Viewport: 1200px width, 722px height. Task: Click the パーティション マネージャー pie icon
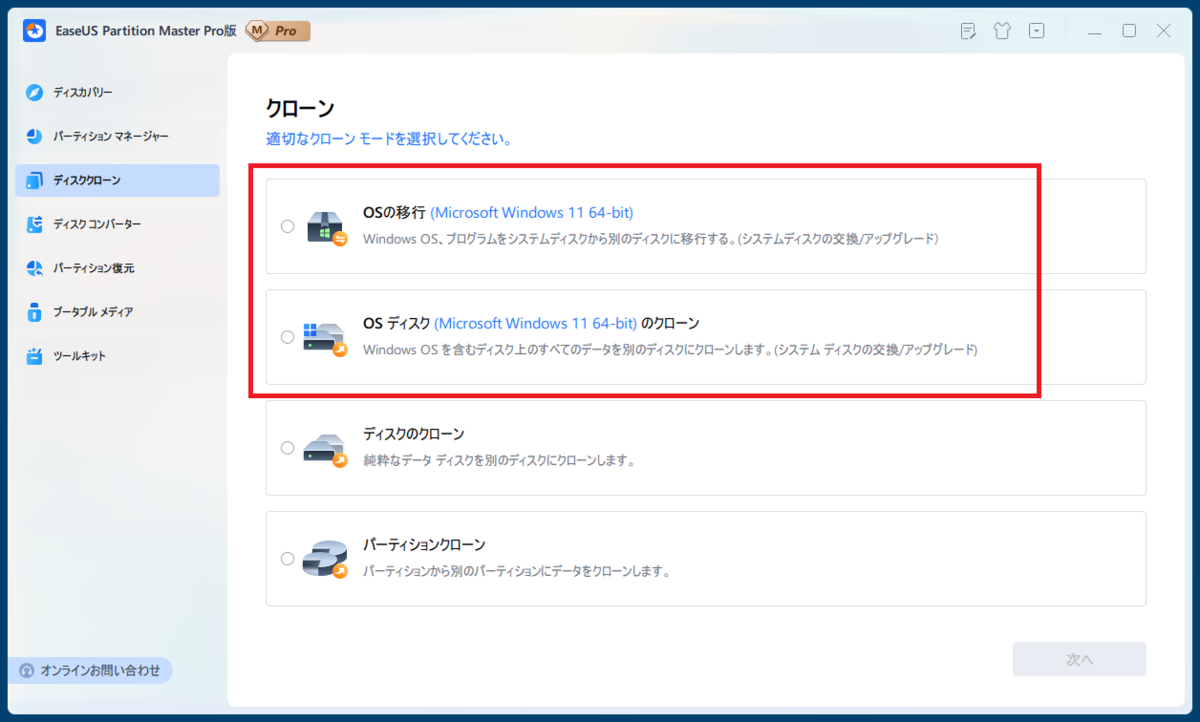pyautogui.click(x=35, y=136)
